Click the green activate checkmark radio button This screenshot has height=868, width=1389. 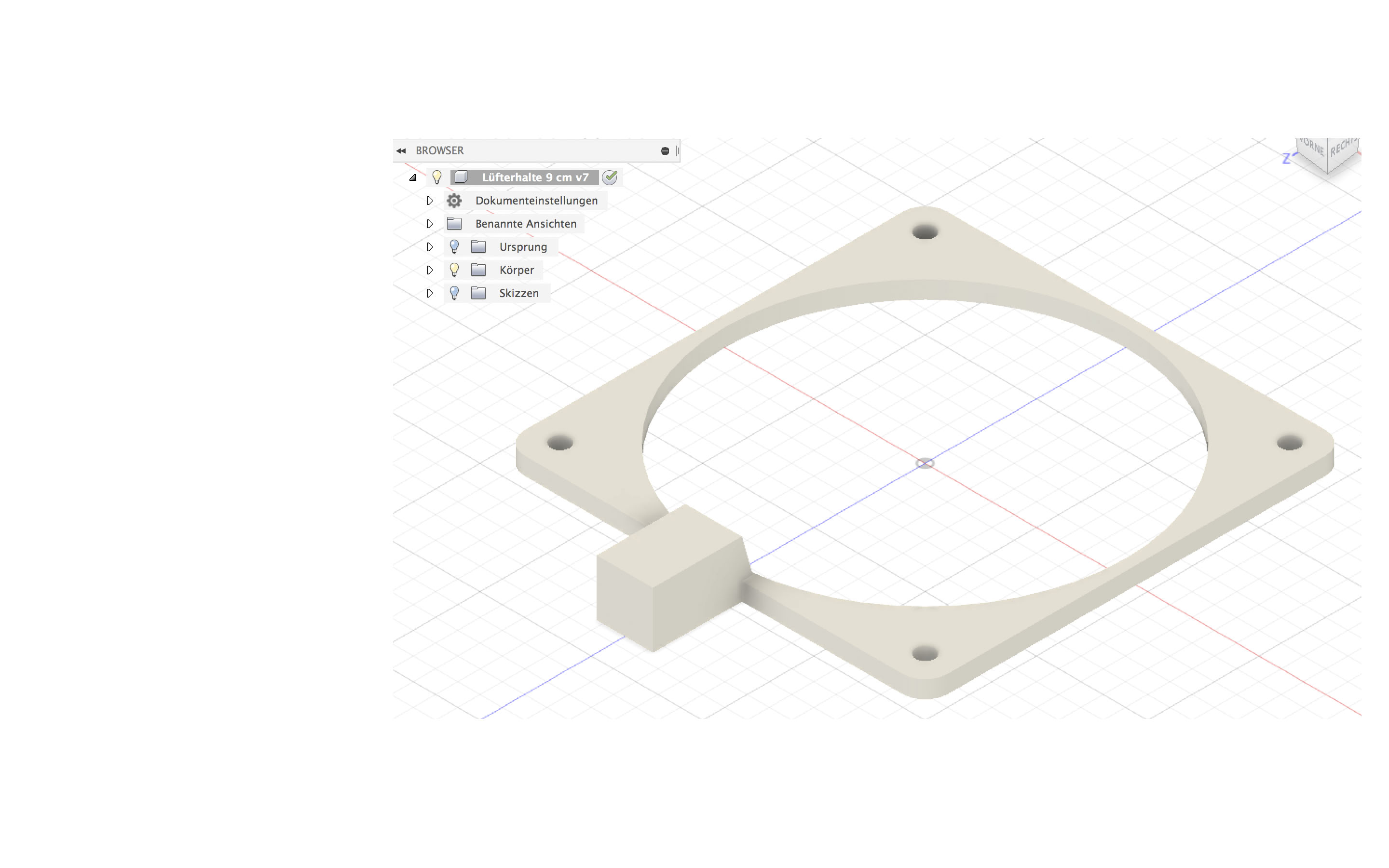pyautogui.click(x=610, y=177)
